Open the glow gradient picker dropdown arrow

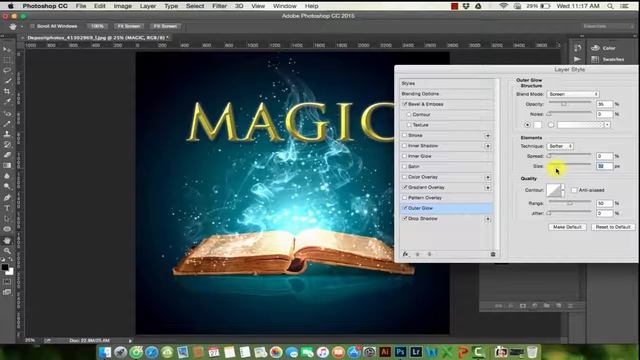[607, 124]
